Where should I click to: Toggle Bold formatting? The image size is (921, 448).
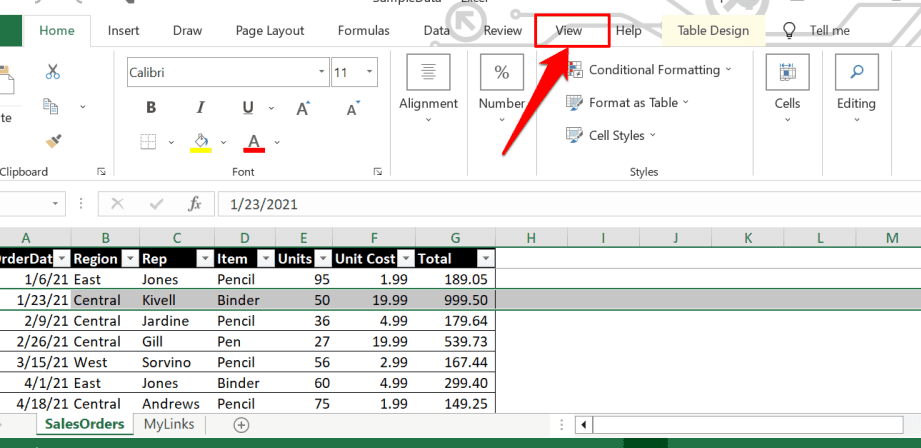[151, 107]
